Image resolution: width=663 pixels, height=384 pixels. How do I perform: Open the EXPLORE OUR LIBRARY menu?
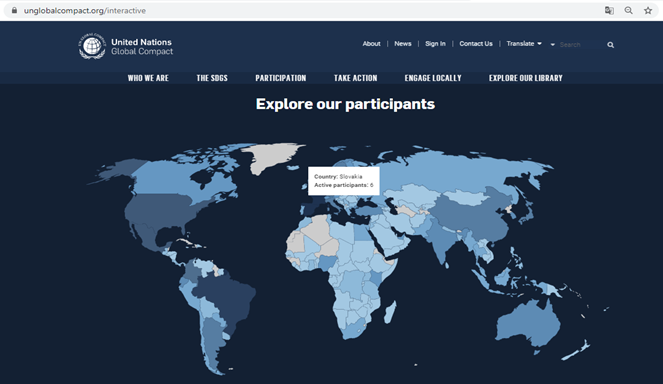click(526, 78)
